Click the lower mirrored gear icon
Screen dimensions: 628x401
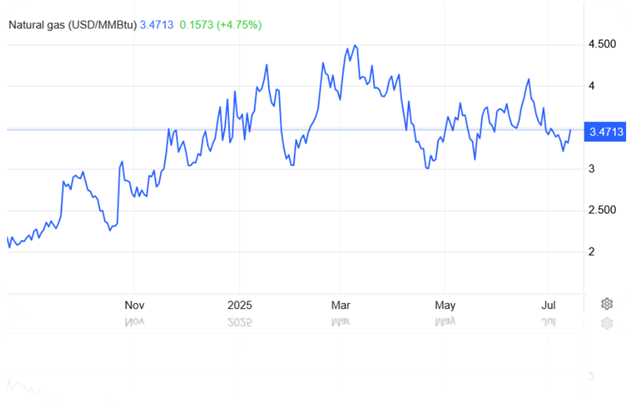(x=606, y=324)
